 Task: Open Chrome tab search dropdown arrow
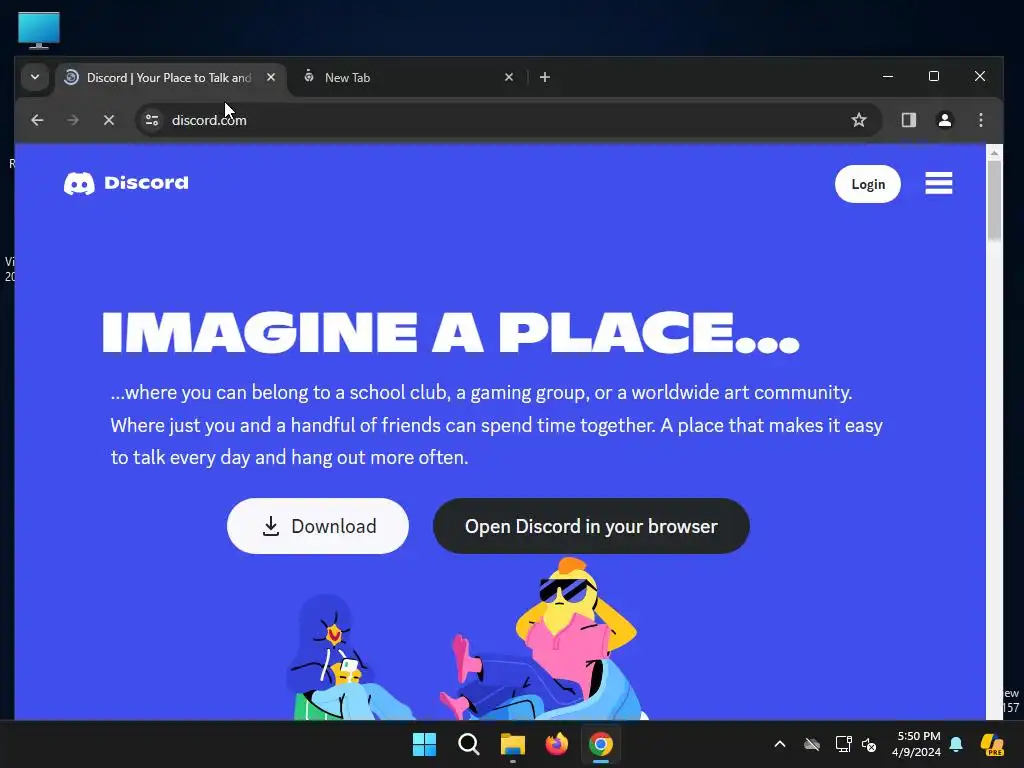(x=35, y=77)
